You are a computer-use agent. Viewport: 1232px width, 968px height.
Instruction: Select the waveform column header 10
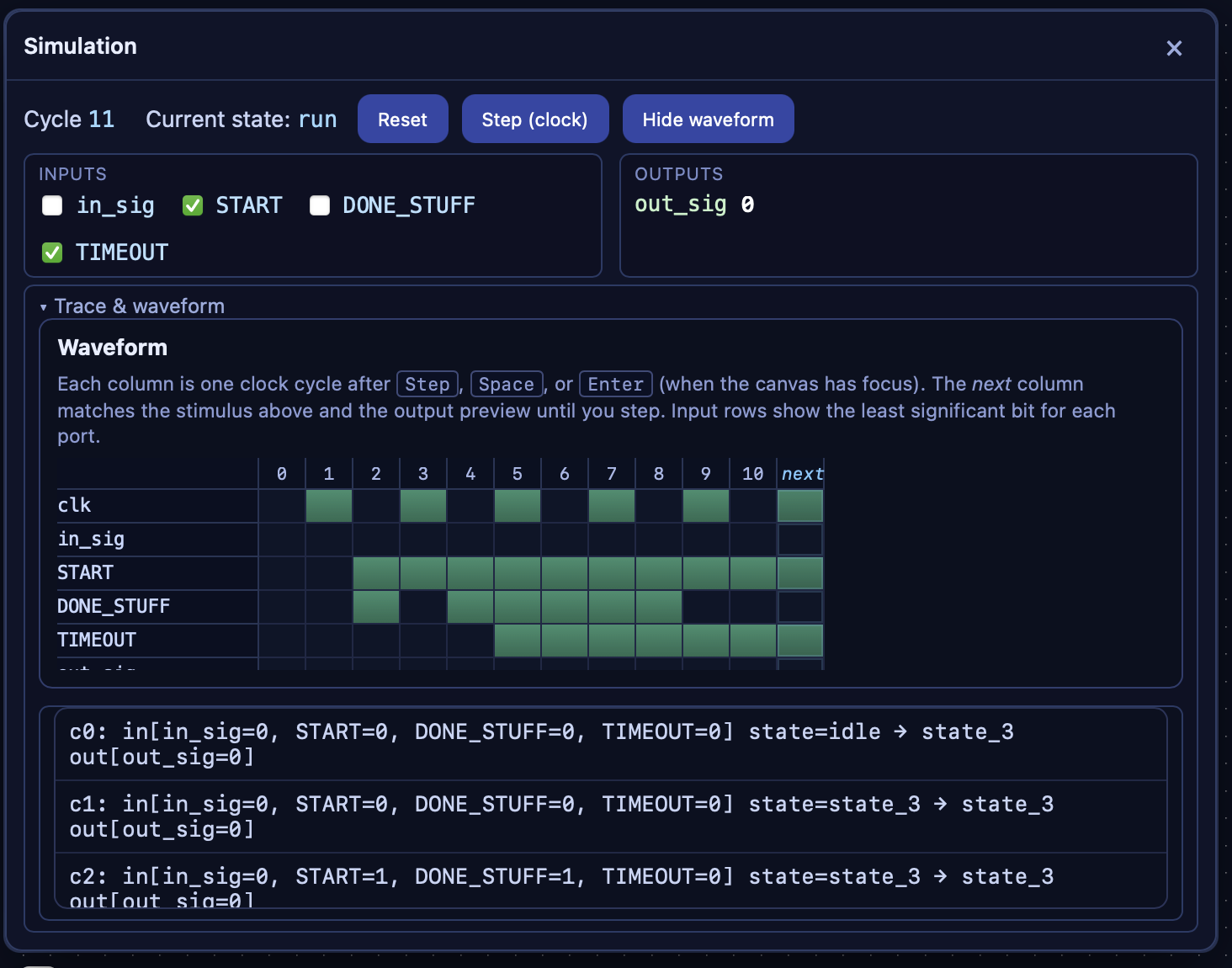752,474
